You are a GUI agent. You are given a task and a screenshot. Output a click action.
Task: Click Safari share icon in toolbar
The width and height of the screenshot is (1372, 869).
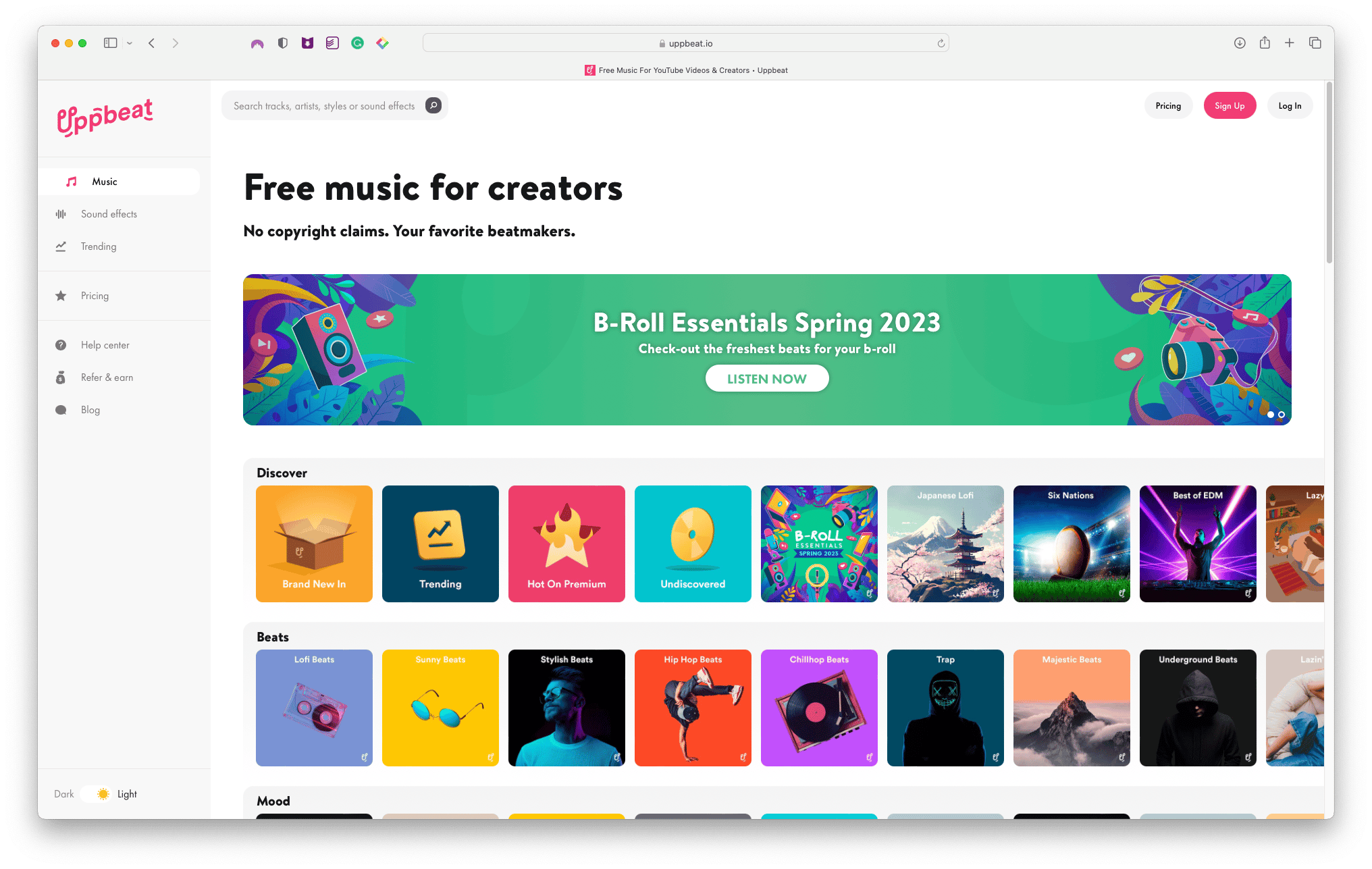[1265, 43]
